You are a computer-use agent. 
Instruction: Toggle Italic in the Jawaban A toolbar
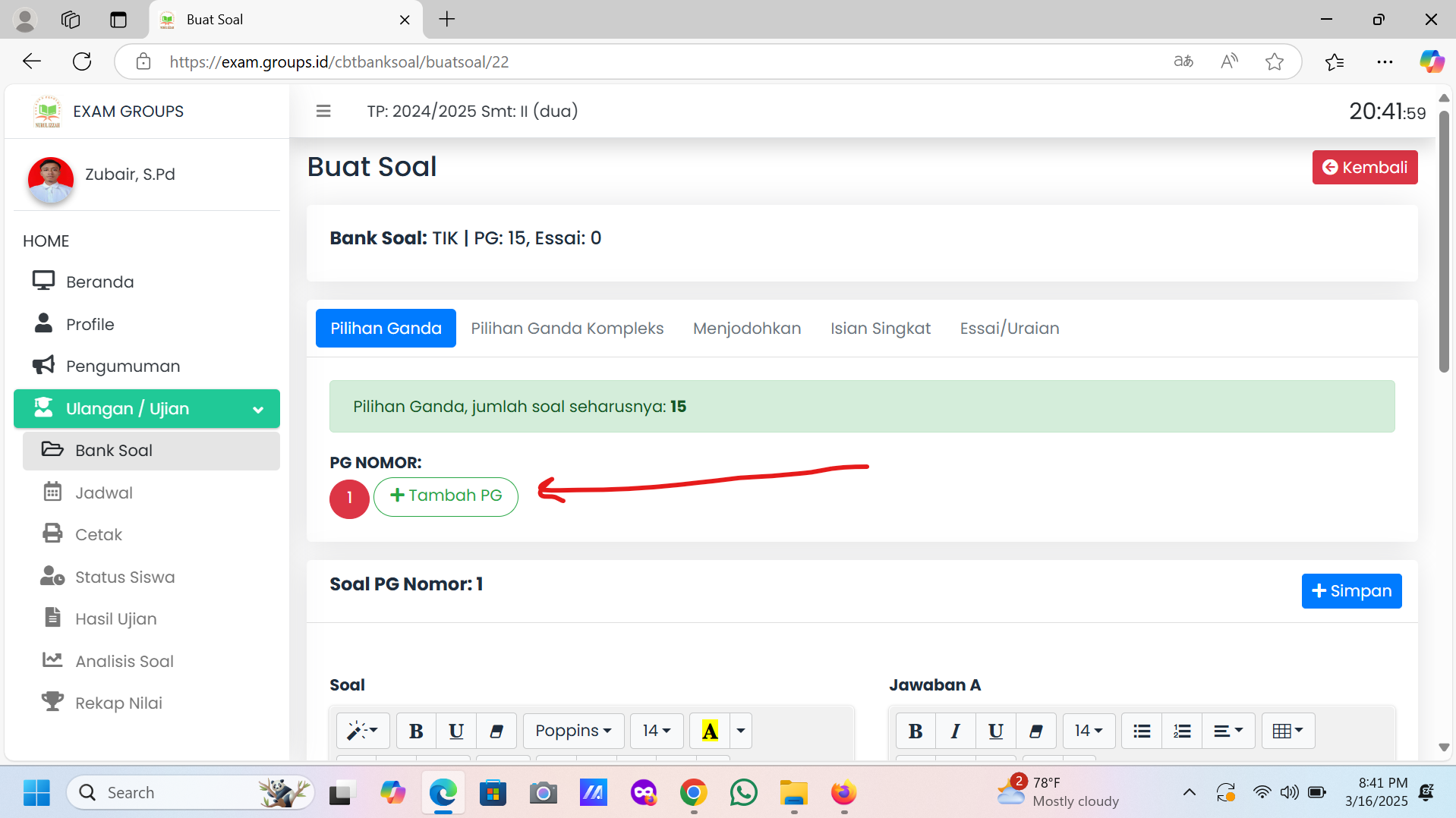[955, 731]
